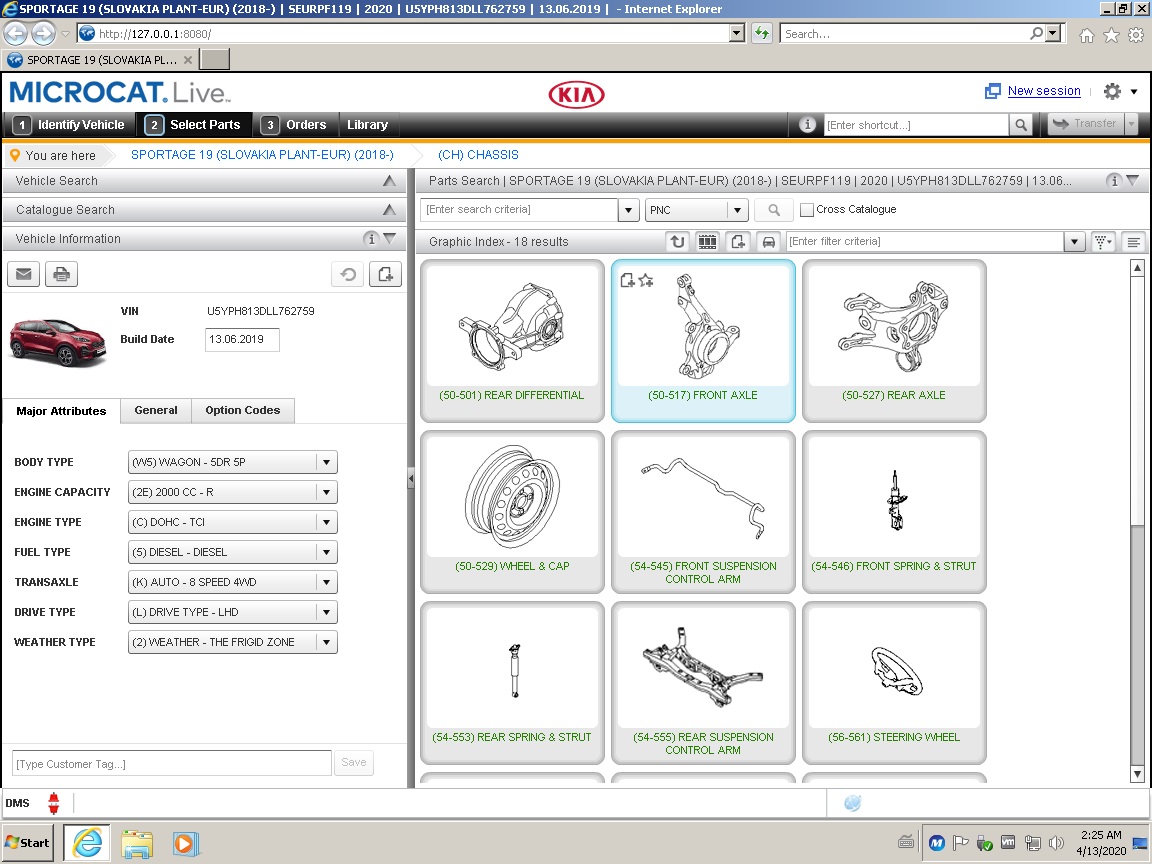Click the Type Customer Tag input field
1152x864 pixels.
pyautogui.click(x=172, y=763)
